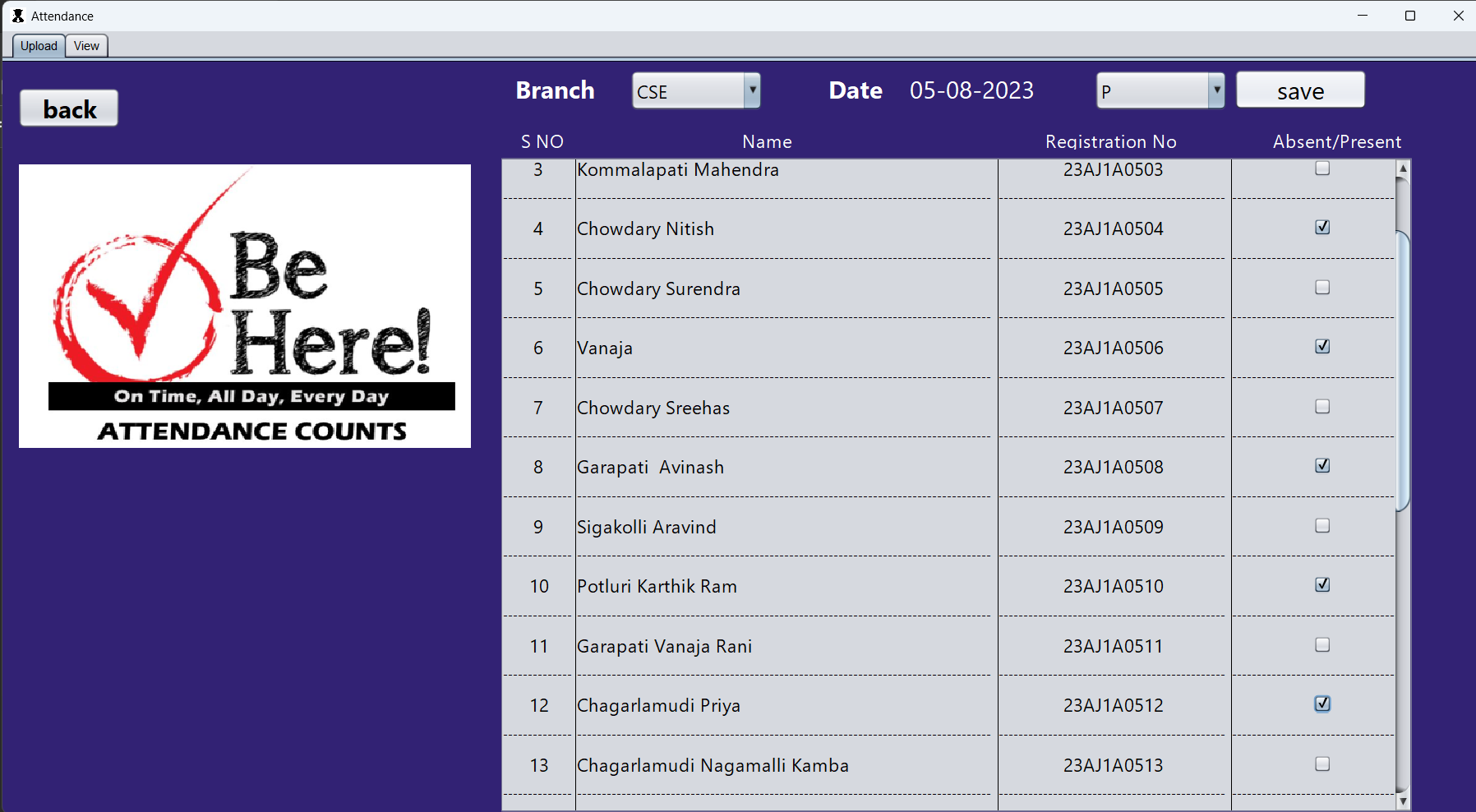Viewport: 1476px width, 812px height.
Task: Click registration number 23AJ1A0513
Action: [1113, 766]
